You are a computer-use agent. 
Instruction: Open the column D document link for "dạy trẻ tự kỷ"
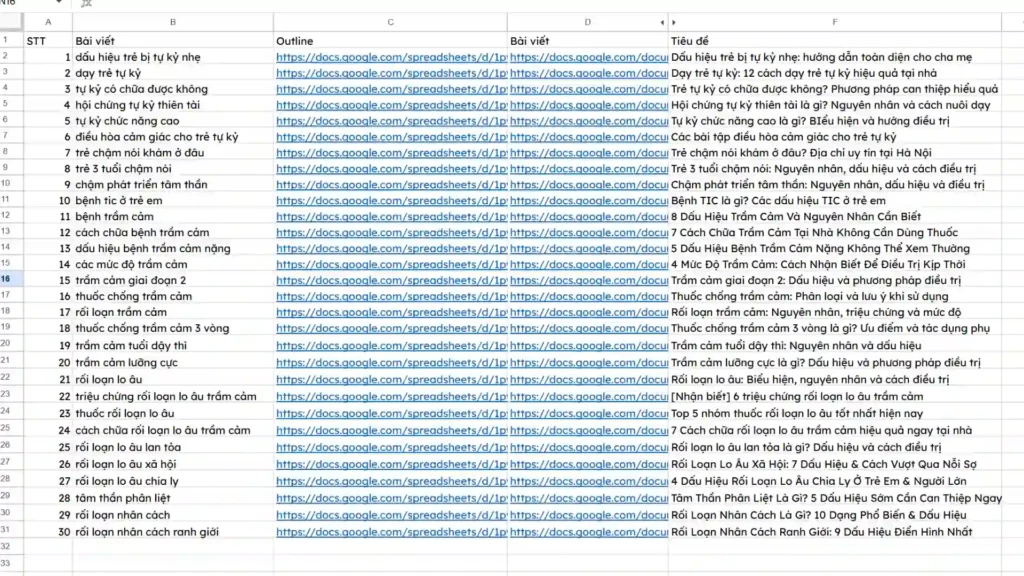coord(589,73)
